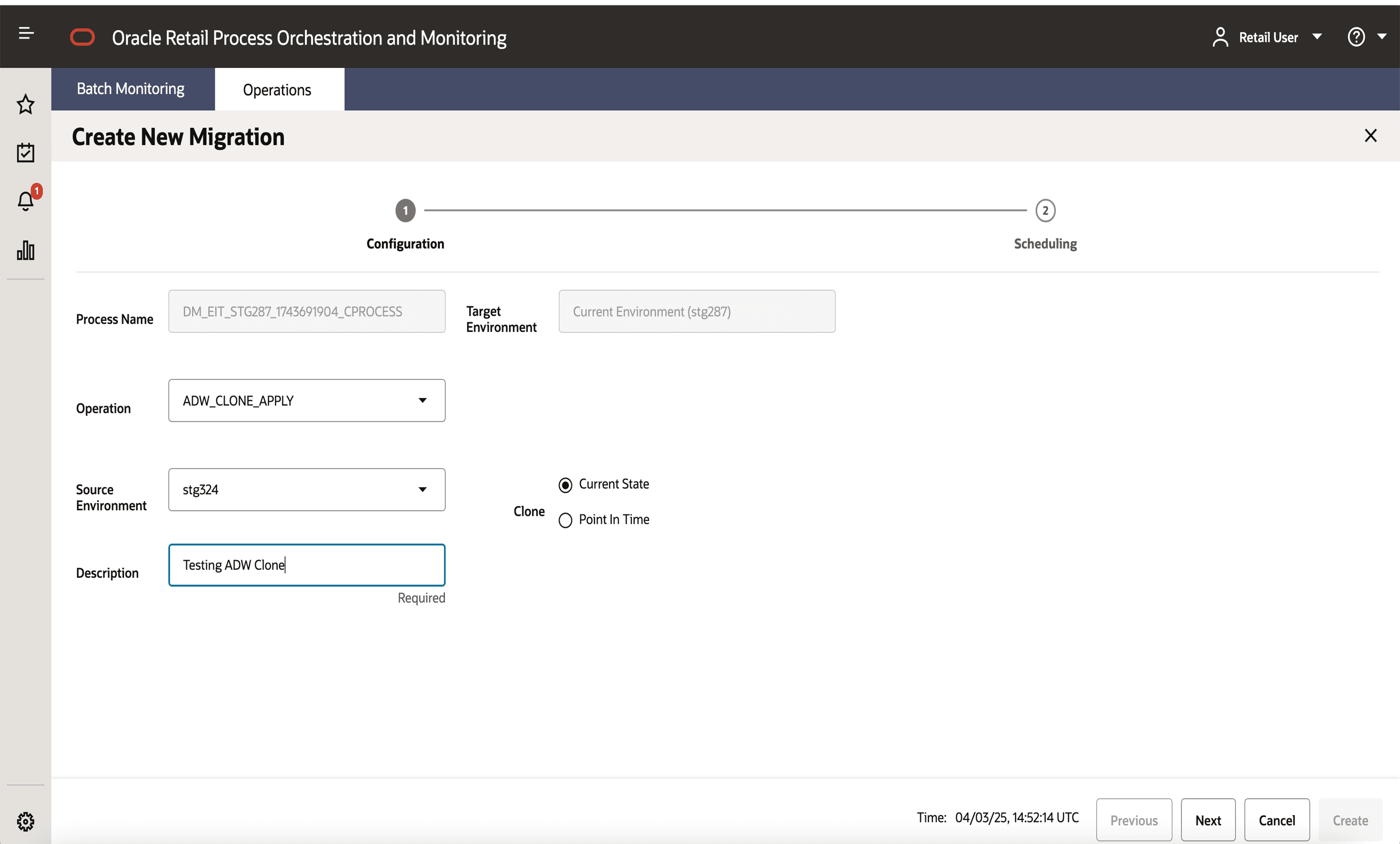Go to step 1 Configuration
This screenshot has height=844, width=1400.
pos(405,211)
